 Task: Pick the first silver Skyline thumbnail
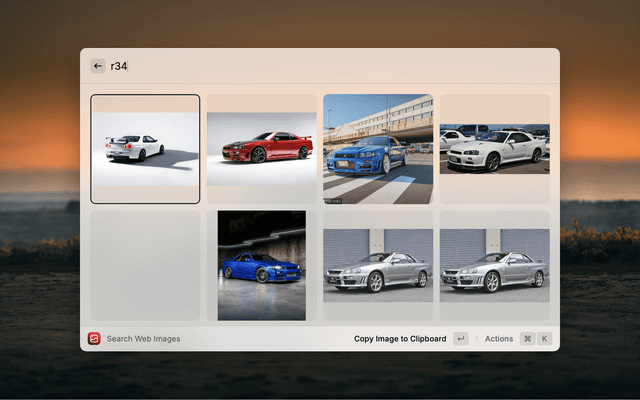click(378, 265)
